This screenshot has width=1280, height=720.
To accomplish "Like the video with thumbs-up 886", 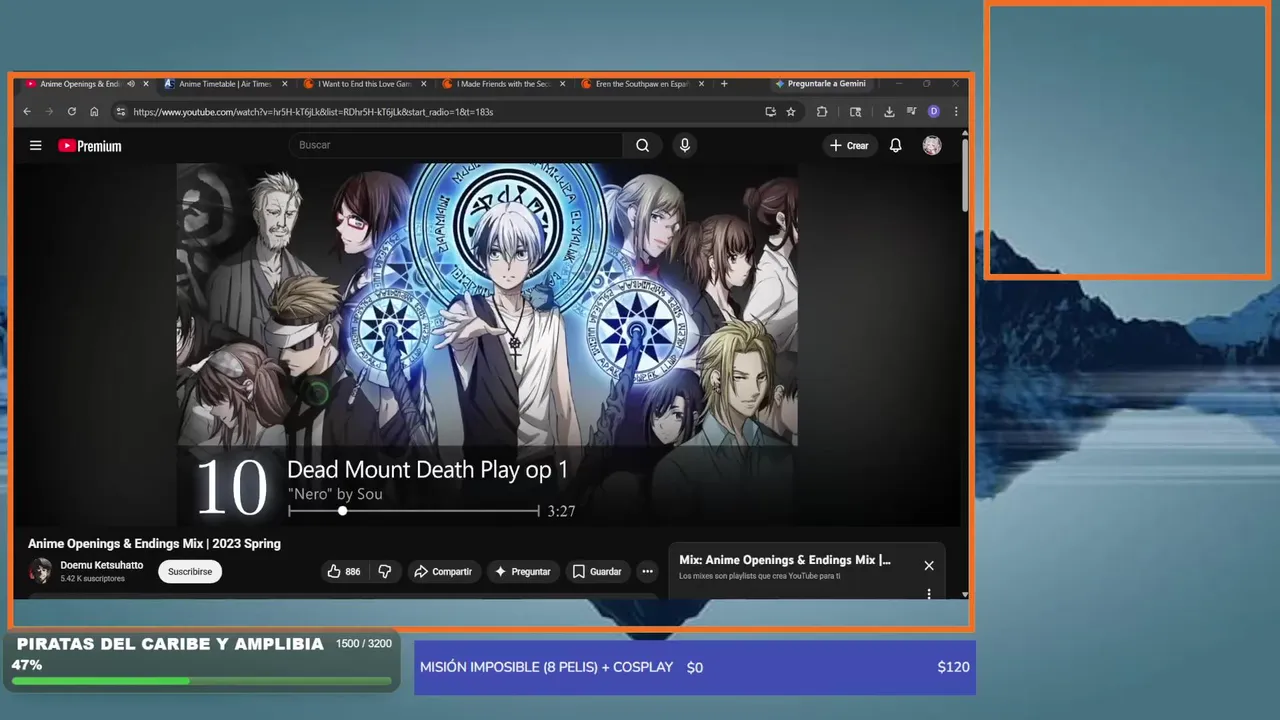I will point(344,572).
